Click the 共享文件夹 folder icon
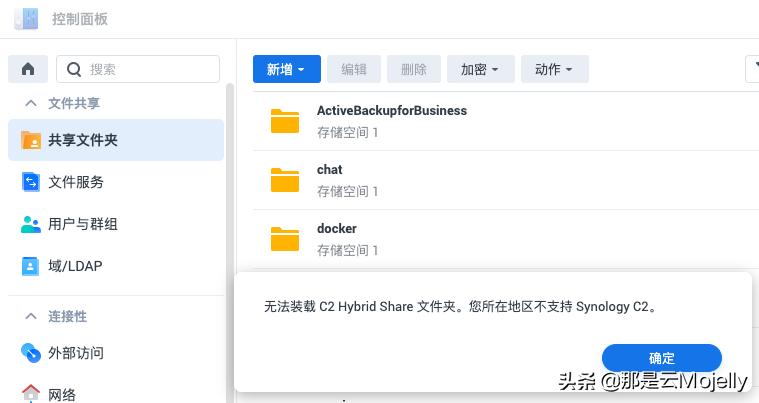This screenshot has width=759, height=403. (x=31, y=140)
